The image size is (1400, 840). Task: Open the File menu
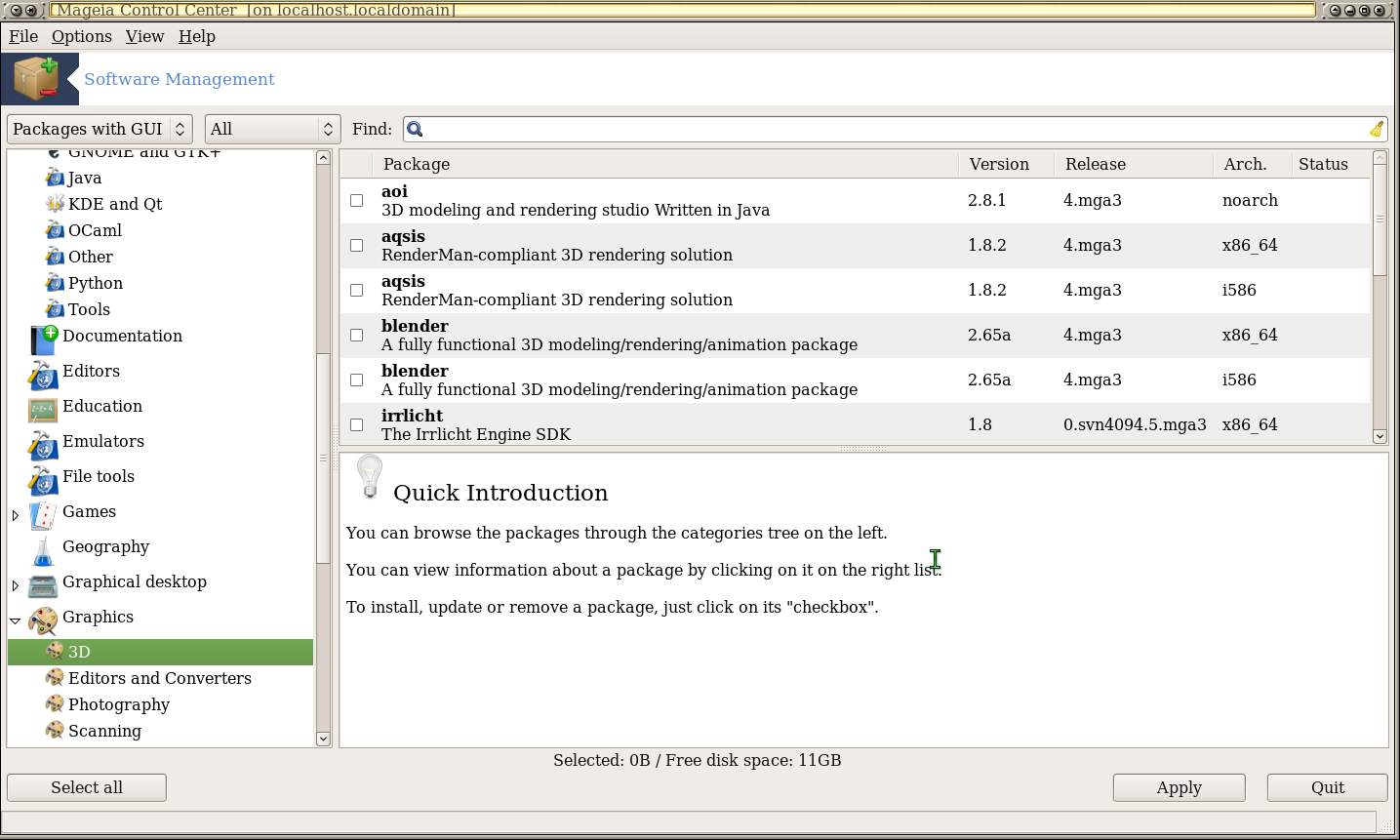coord(23,36)
